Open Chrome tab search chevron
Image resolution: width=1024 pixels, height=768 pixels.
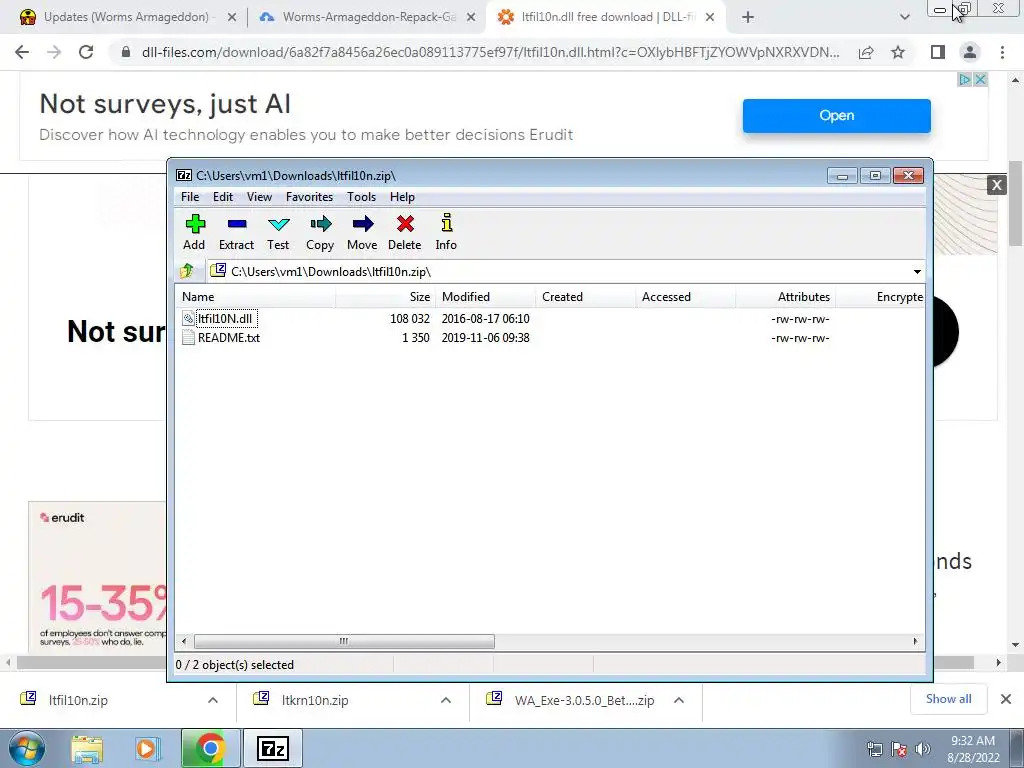904,17
